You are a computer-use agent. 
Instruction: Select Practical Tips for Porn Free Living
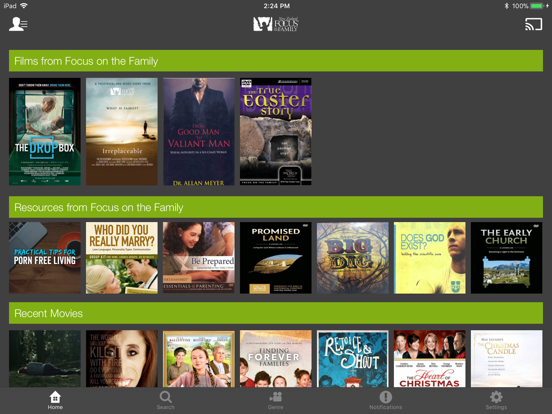(x=45, y=258)
